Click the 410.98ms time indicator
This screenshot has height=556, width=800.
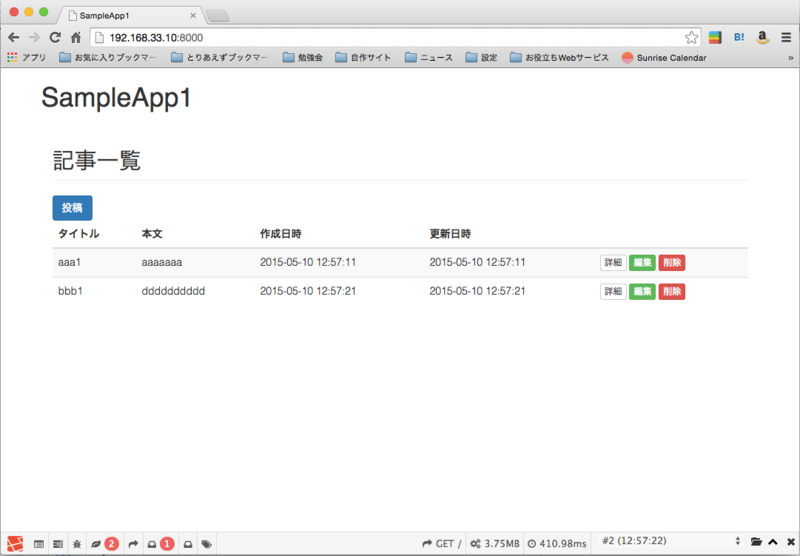(557, 544)
